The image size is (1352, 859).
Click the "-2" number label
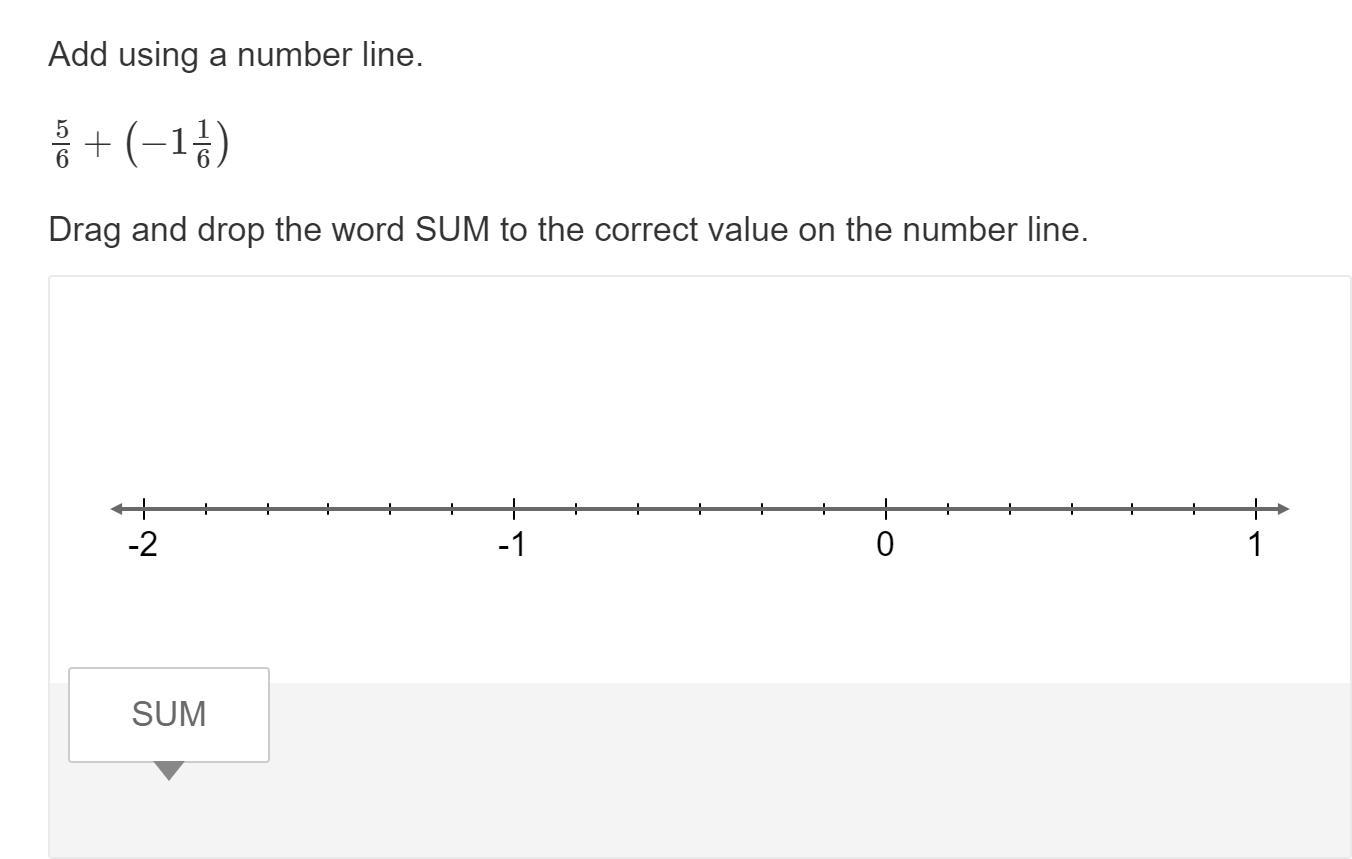tap(143, 545)
